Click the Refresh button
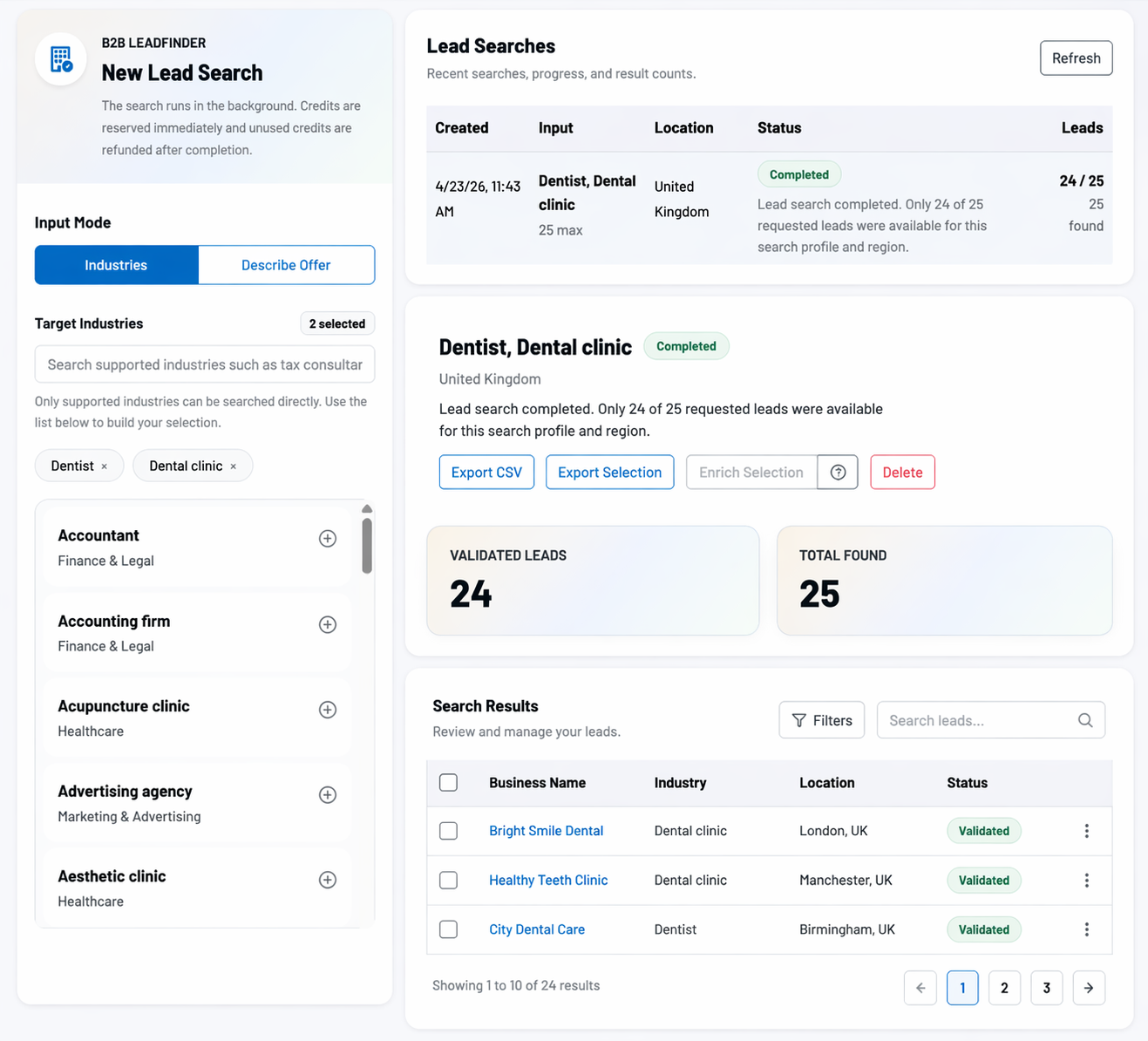The width and height of the screenshot is (1148, 1041). (1077, 58)
